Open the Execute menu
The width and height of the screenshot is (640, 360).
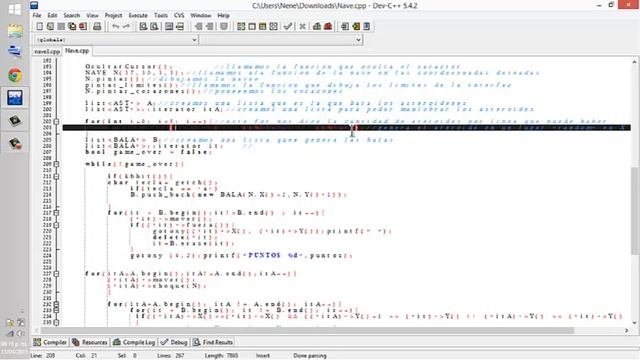(138, 16)
